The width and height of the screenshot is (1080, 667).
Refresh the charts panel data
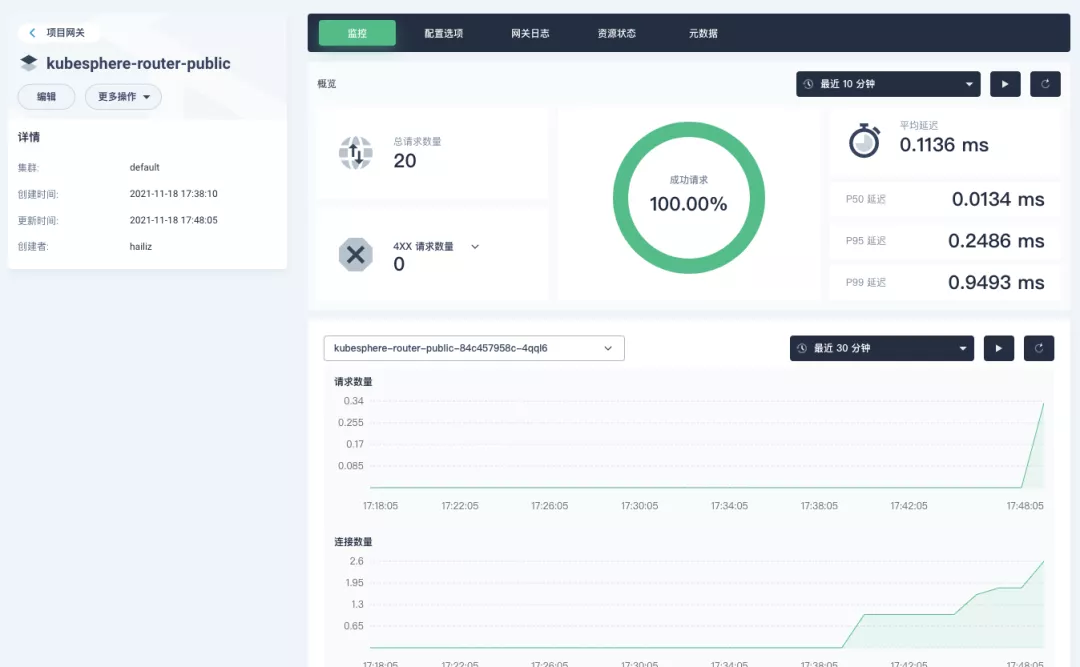[x=1039, y=348]
